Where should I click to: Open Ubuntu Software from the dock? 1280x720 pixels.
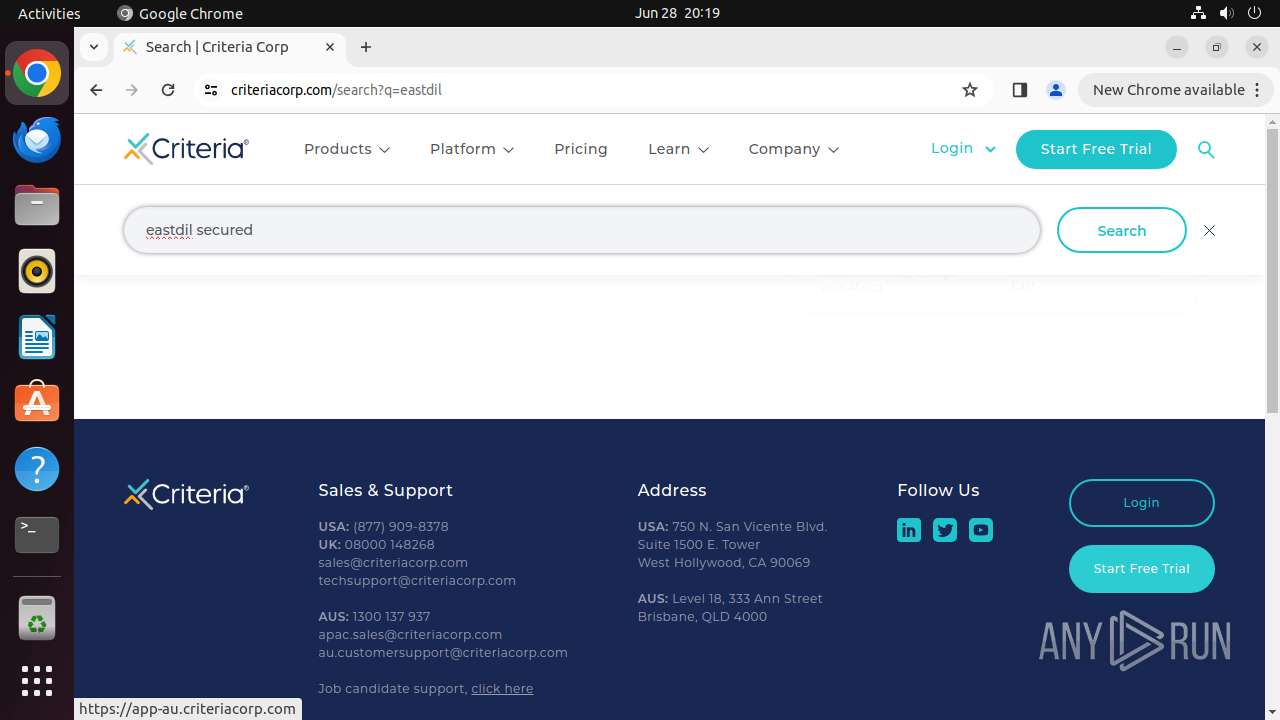click(37, 403)
